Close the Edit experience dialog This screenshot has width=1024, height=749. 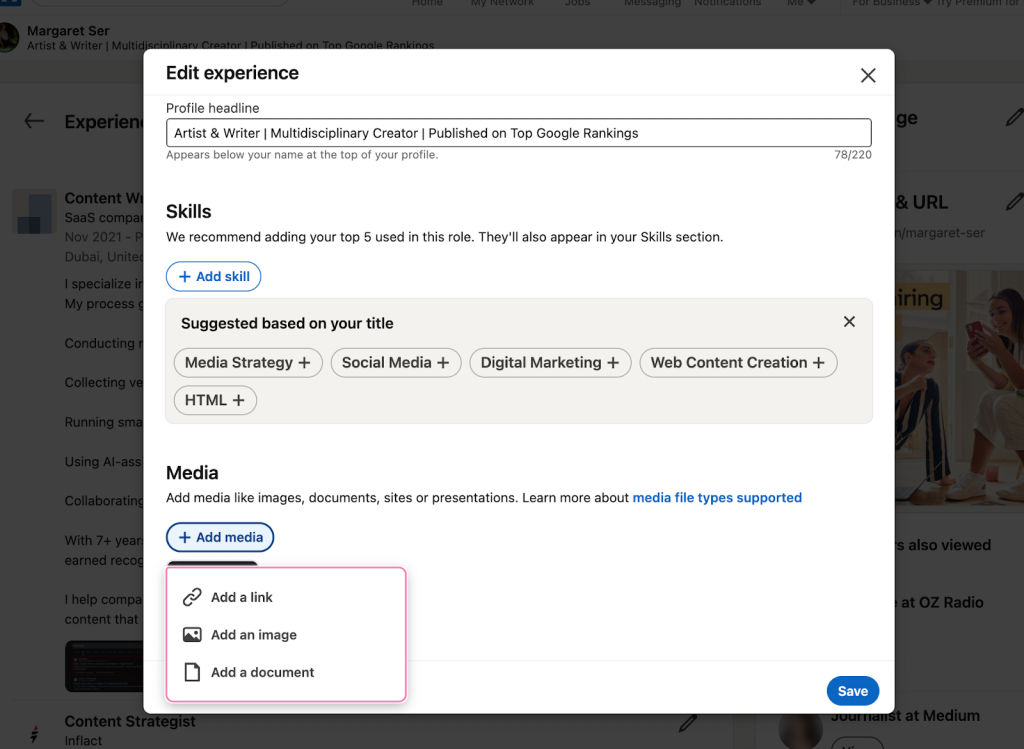pyautogui.click(x=868, y=75)
